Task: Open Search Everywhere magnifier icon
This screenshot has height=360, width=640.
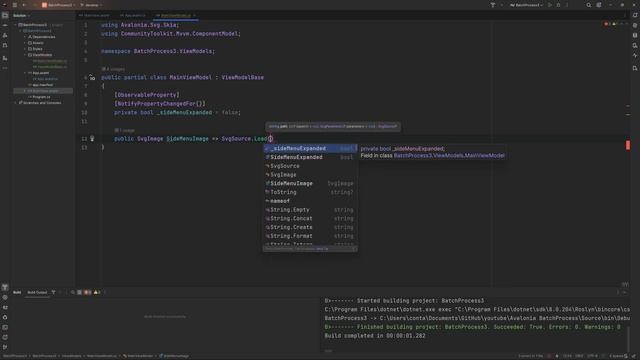Action: point(589,5)
